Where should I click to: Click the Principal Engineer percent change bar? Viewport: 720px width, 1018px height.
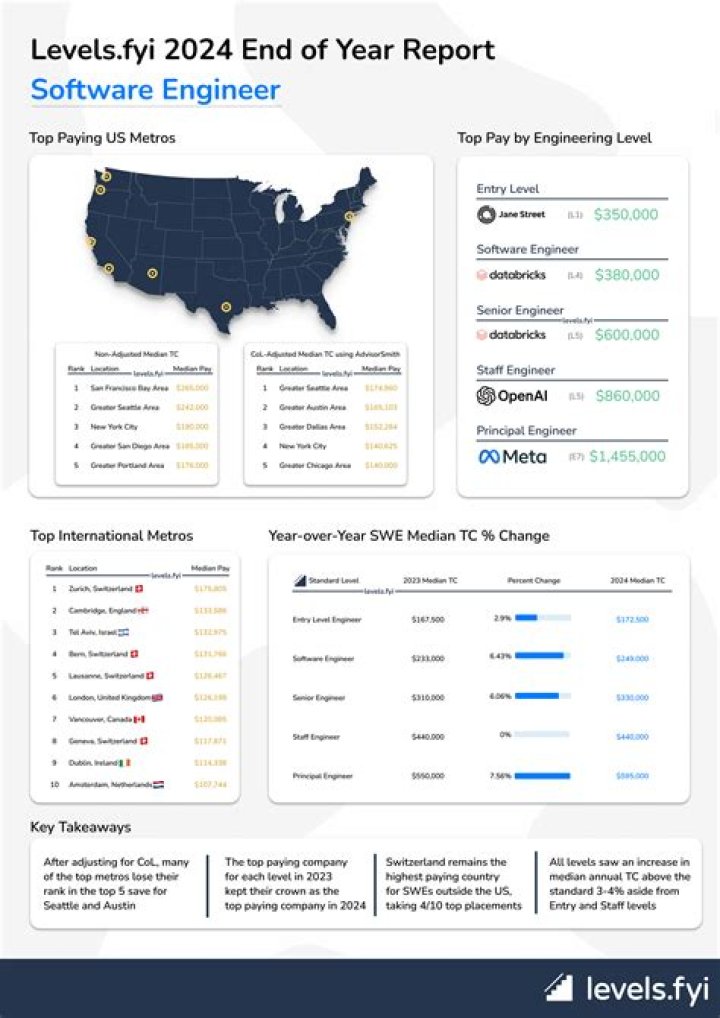coord(542,775)
